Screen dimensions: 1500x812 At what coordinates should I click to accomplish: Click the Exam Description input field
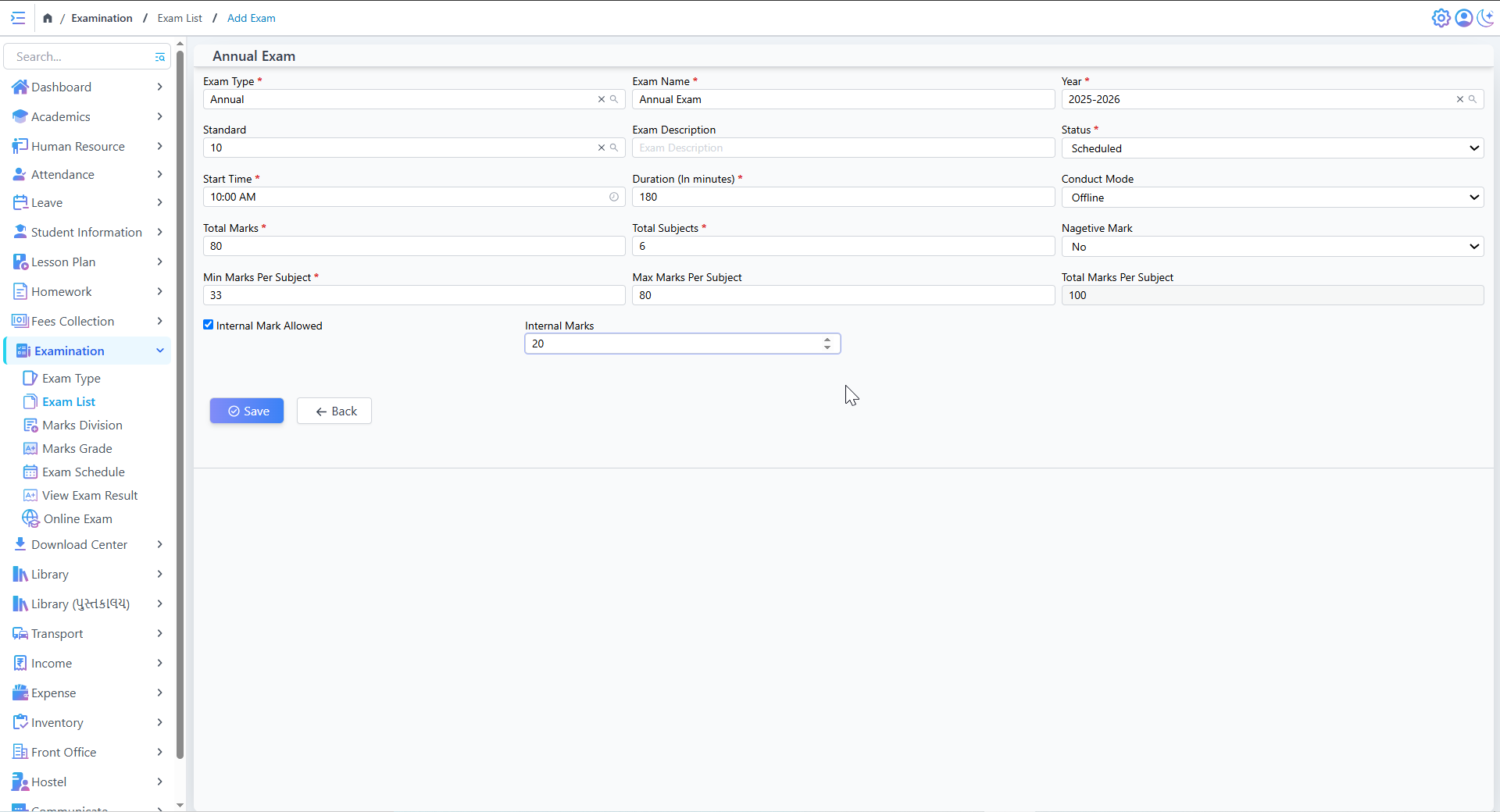(x=843, y=148)
